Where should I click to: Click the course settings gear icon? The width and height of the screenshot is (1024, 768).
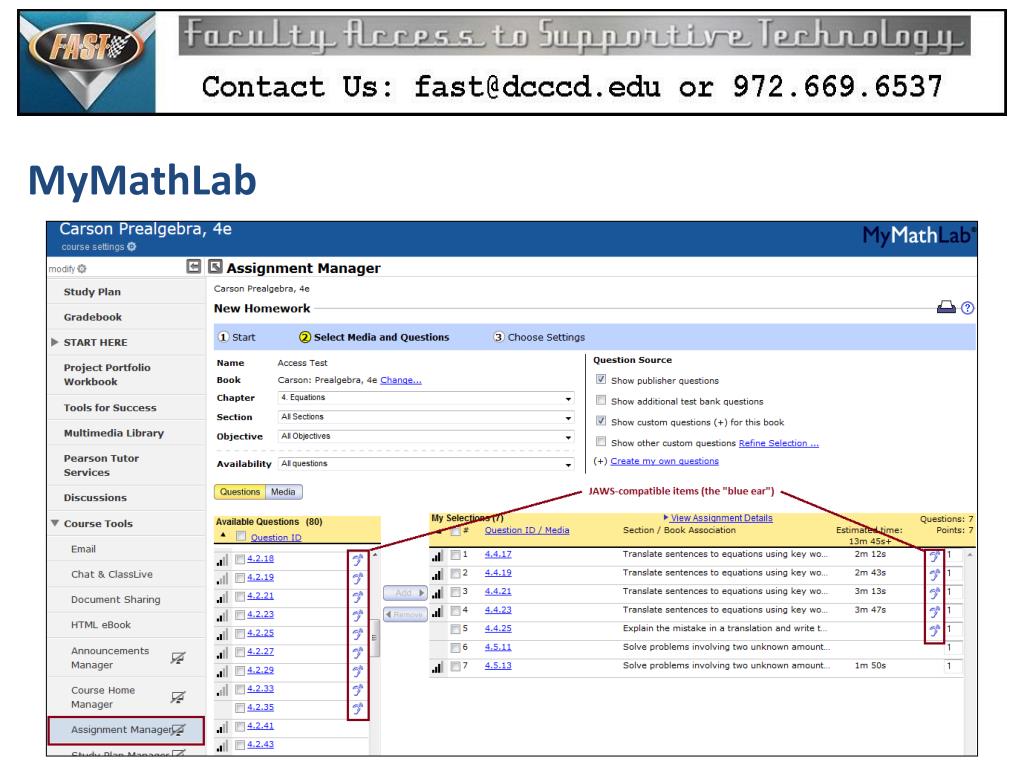(132, 247)
